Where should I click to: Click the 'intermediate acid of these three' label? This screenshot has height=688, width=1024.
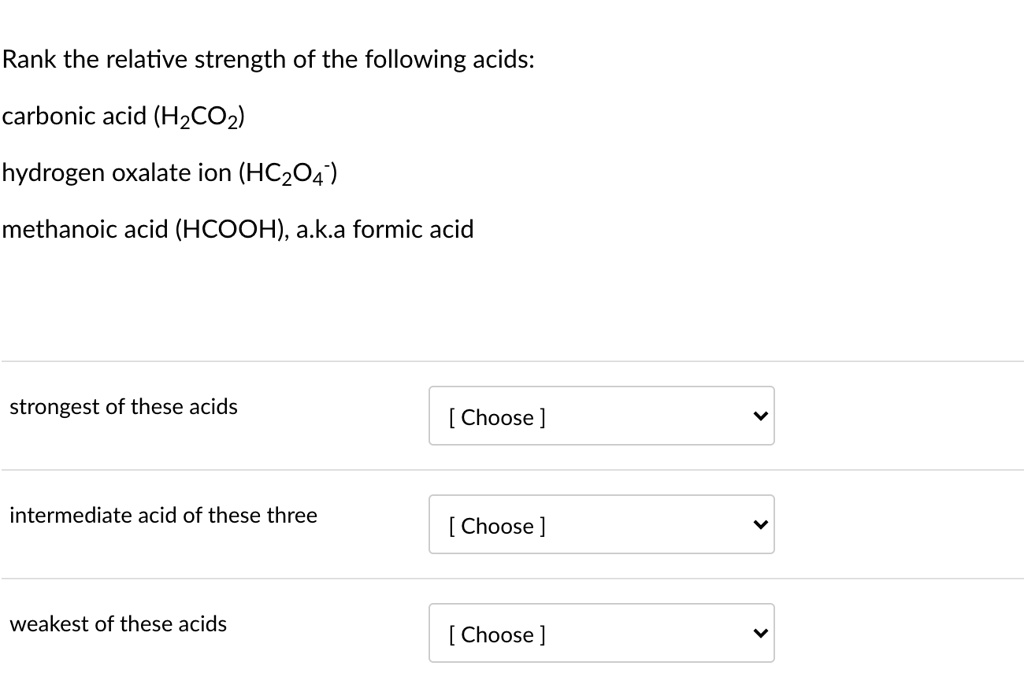click(163, 515)
